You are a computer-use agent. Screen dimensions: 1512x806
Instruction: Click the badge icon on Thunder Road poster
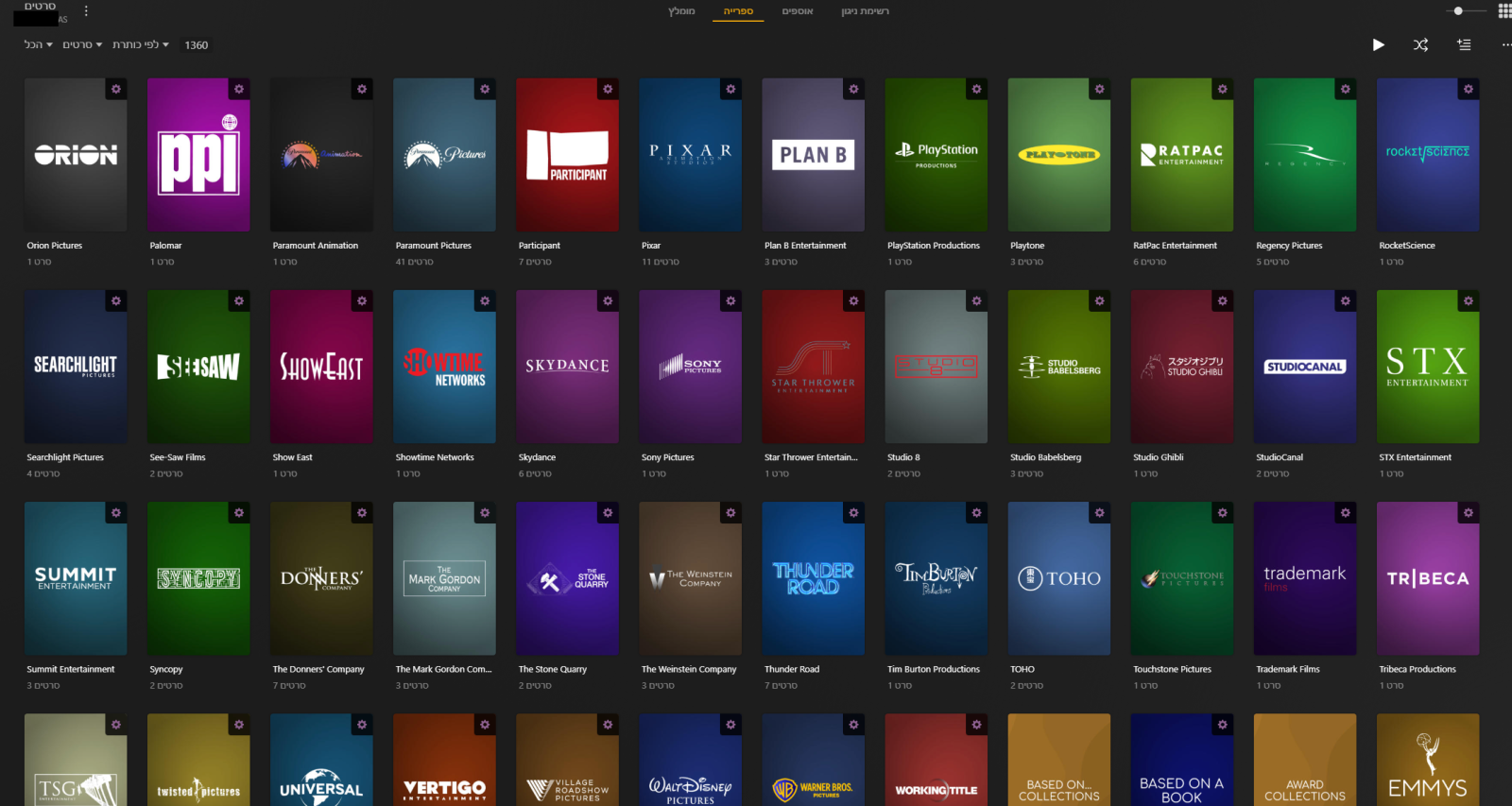coord(853,512)
